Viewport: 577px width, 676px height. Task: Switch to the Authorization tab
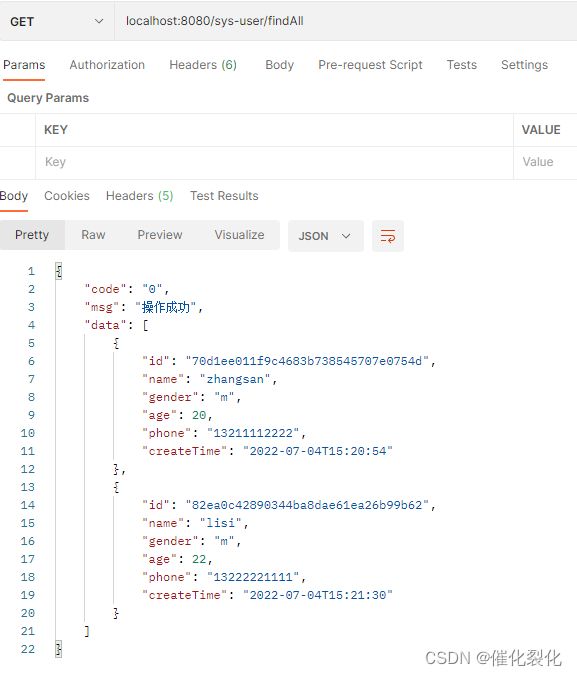click(107, 65)
